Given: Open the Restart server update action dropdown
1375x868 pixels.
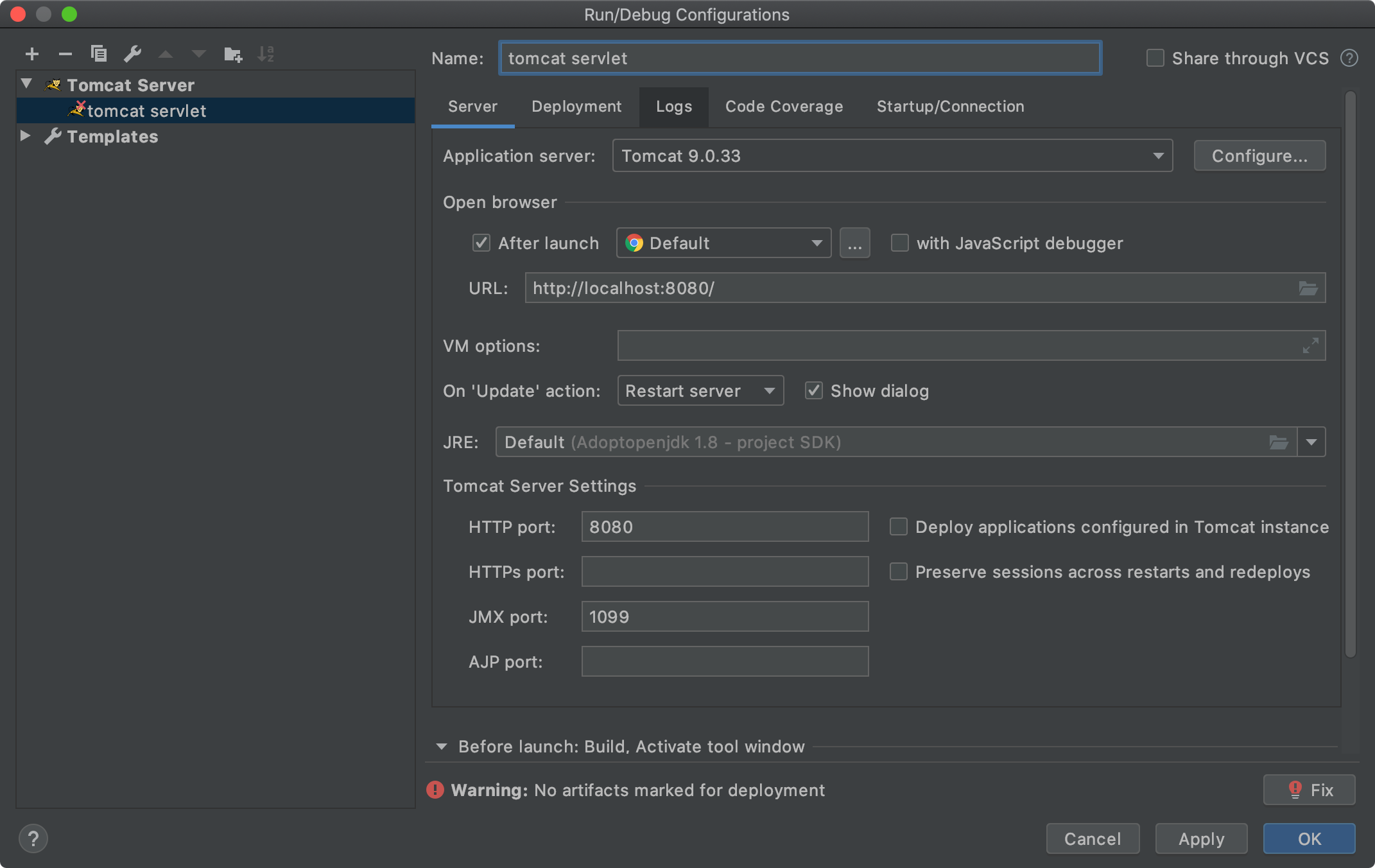Looking at the screenshot, I should click(x=700, y=391).
